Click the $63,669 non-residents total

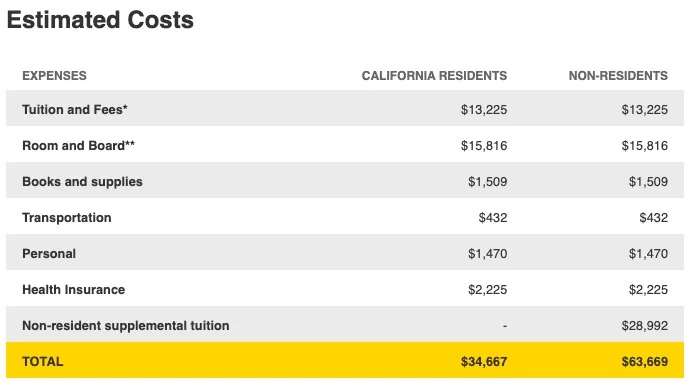pos(645,362)
